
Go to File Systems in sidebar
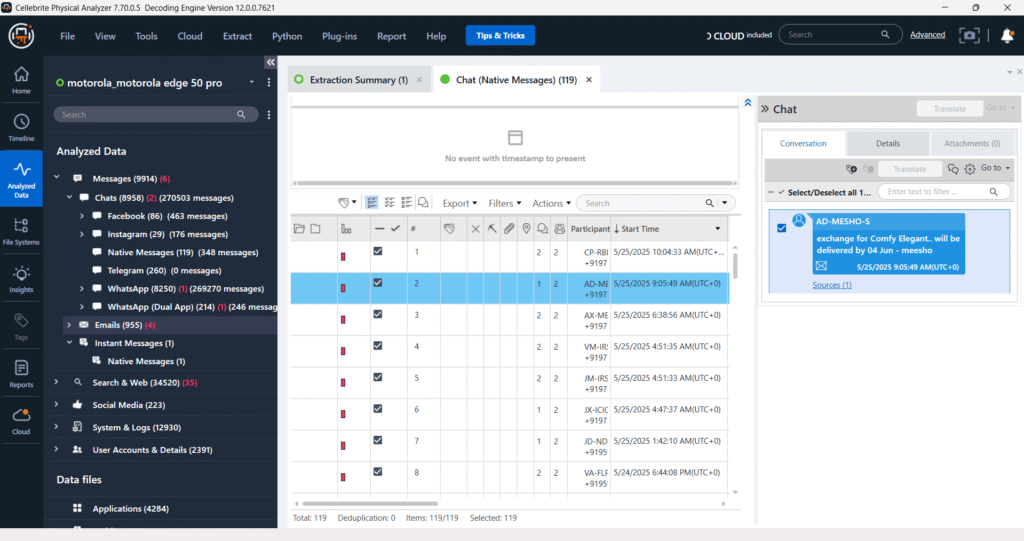[x=21, y=231]
